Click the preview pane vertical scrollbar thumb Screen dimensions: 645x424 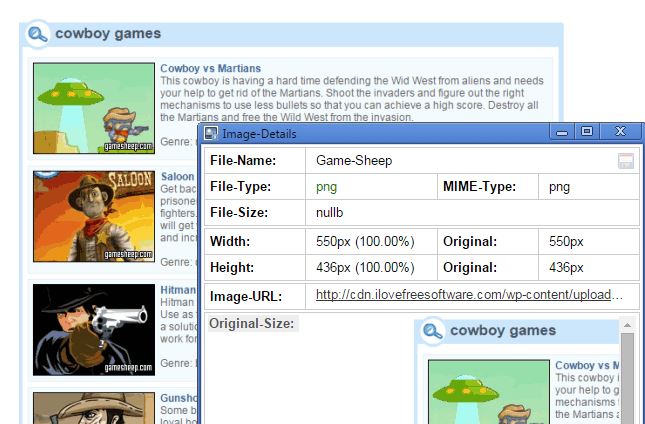tap(627, 378)
